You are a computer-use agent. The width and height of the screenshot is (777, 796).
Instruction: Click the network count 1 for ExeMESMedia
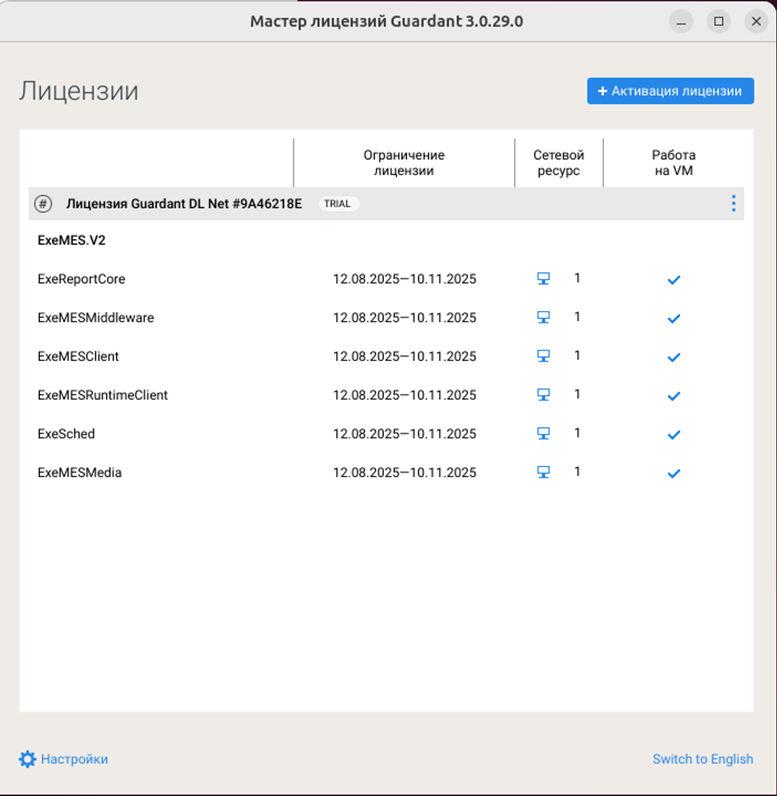tap(577, 472)
